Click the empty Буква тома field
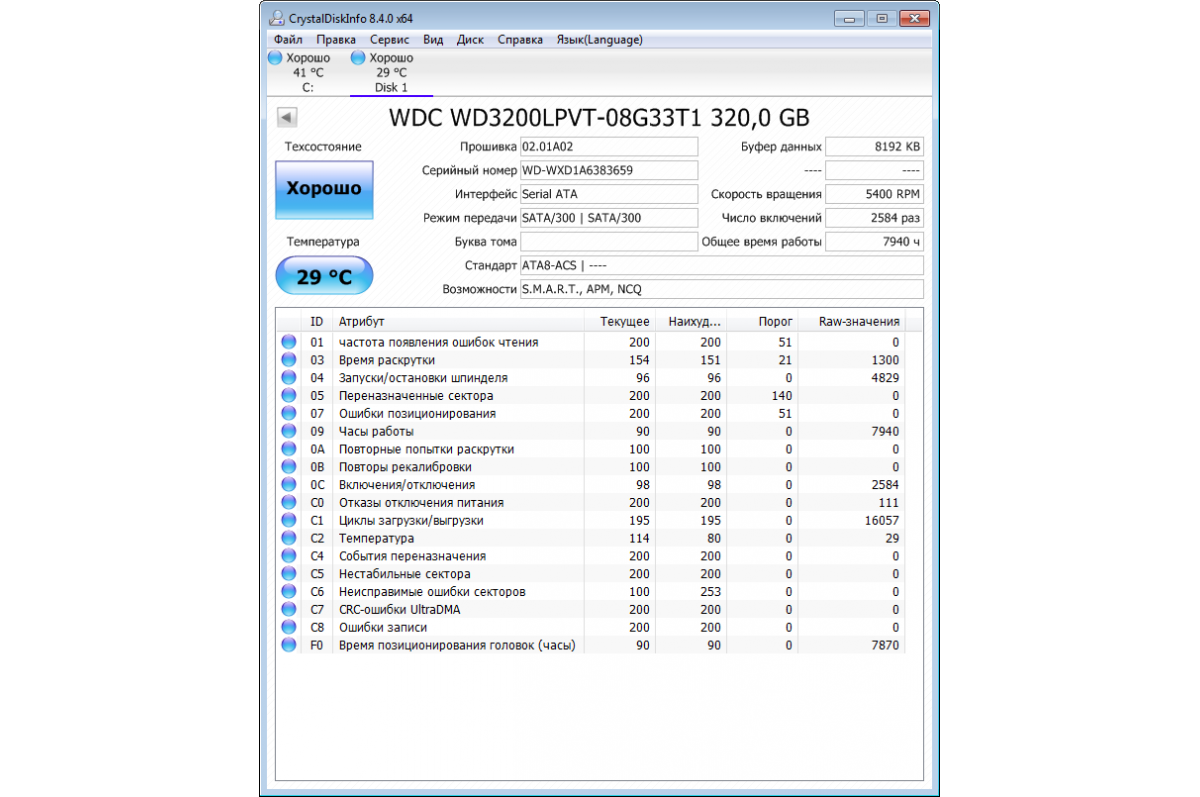The width and height of the screenshot is (1200, 797). tap(608, 241)
